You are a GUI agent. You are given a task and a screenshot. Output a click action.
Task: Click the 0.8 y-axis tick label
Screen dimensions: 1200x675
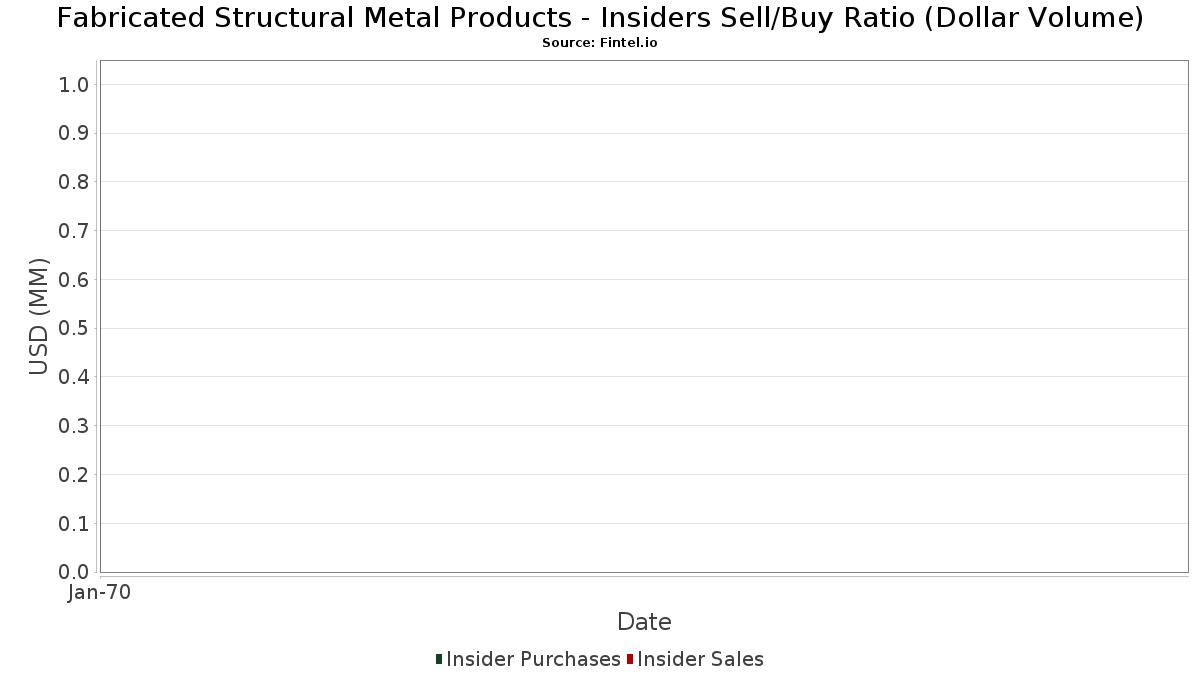coord(74,182)
